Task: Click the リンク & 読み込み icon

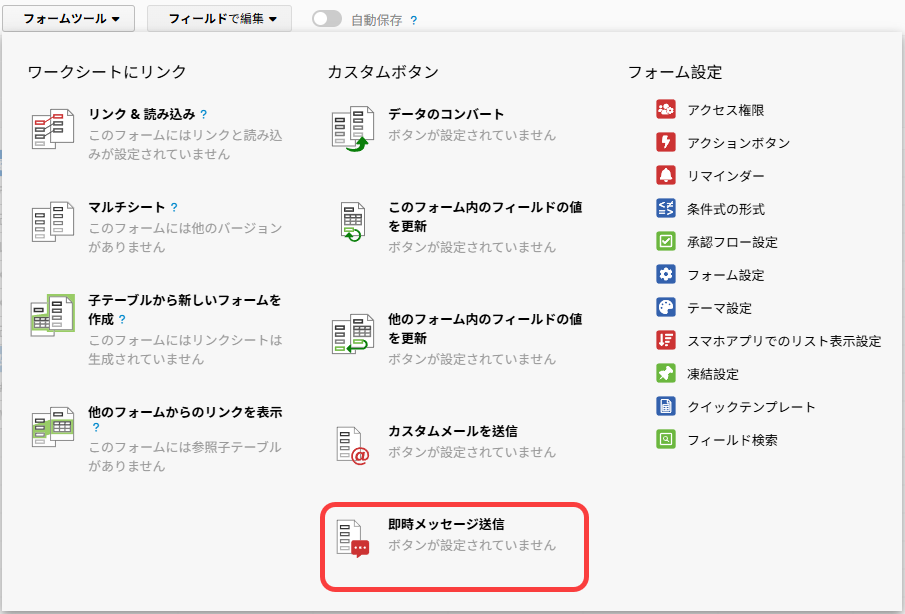Action: point(53,128)
